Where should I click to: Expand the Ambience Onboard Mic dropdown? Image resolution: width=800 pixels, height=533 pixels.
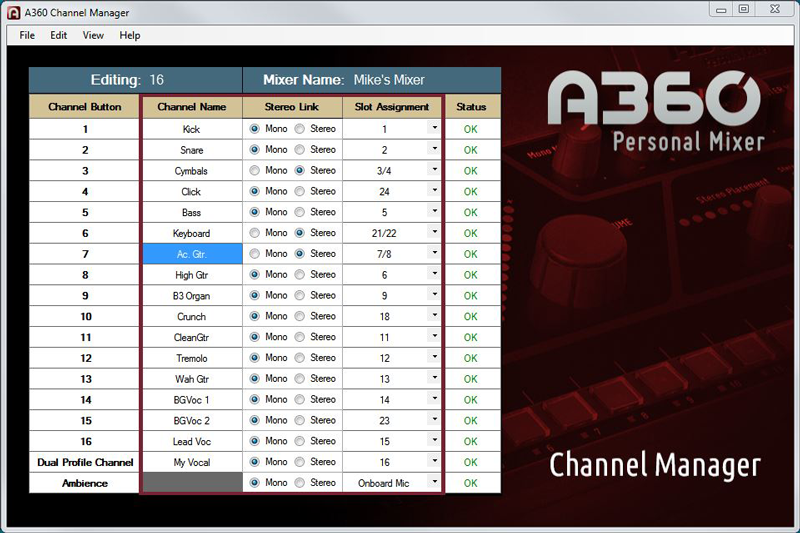click(x=434, y=482)
